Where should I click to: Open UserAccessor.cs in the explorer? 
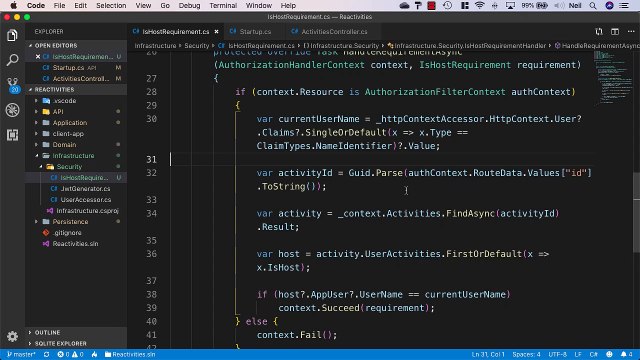76,200
